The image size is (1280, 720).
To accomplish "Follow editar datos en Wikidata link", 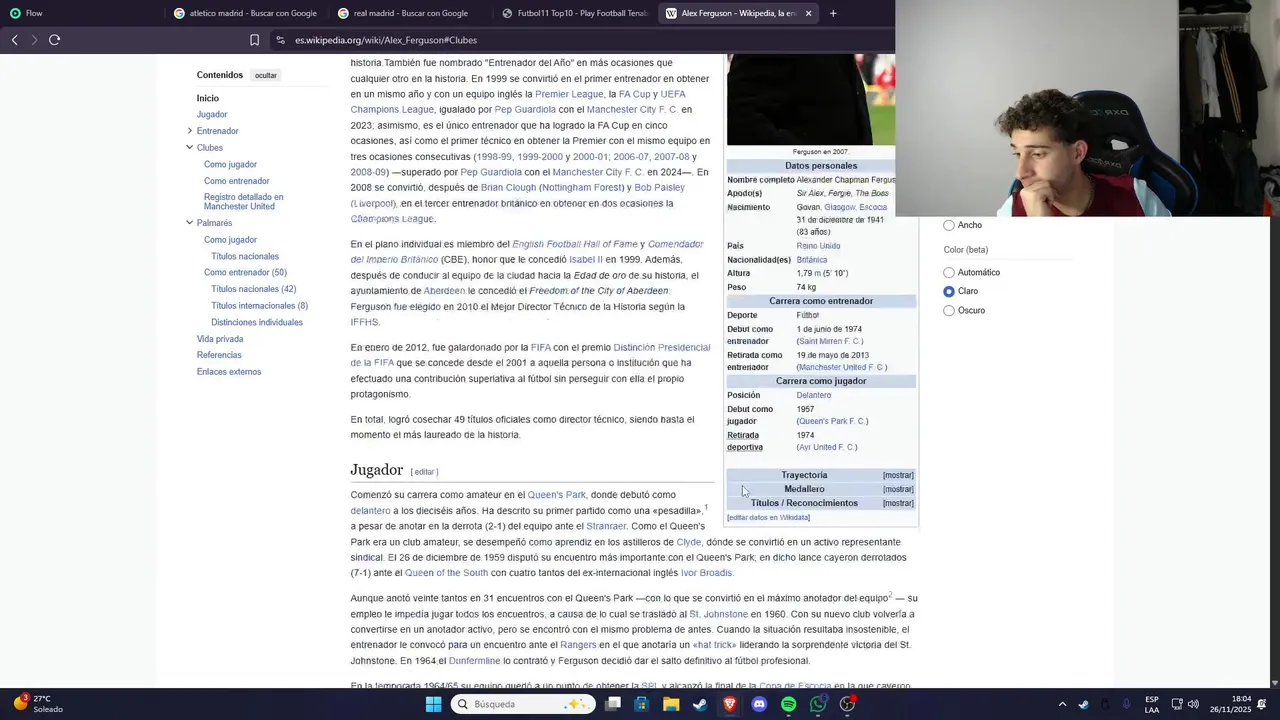I will (x=768, y=518).
